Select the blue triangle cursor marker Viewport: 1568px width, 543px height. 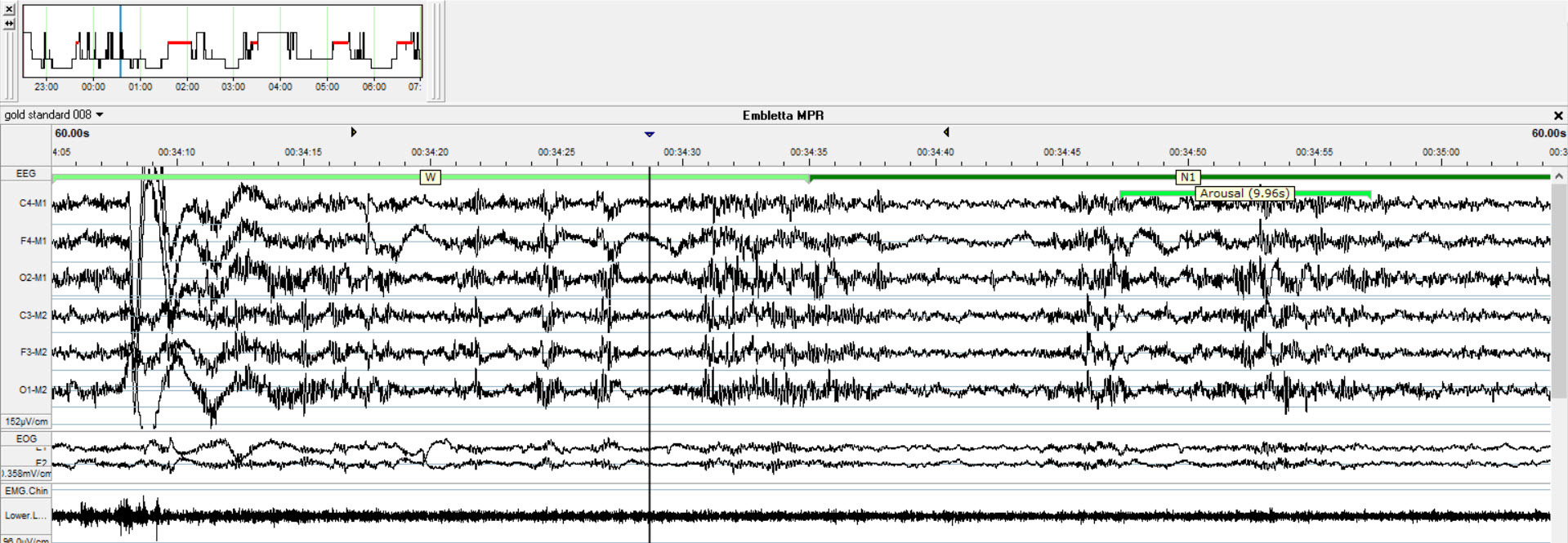pos(649,134)
